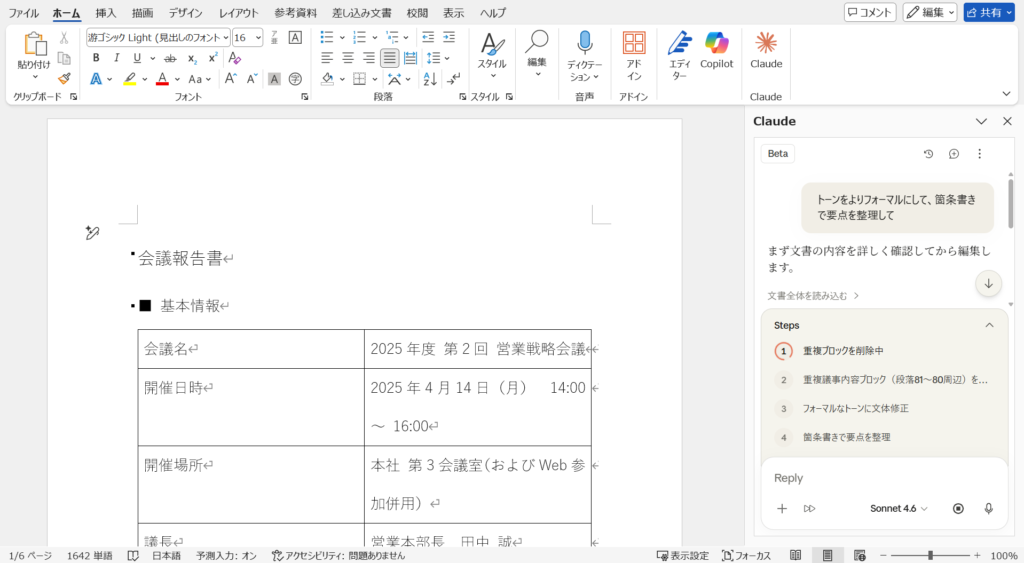Open the Sonnet 4.6 model selector

point(898,508)
